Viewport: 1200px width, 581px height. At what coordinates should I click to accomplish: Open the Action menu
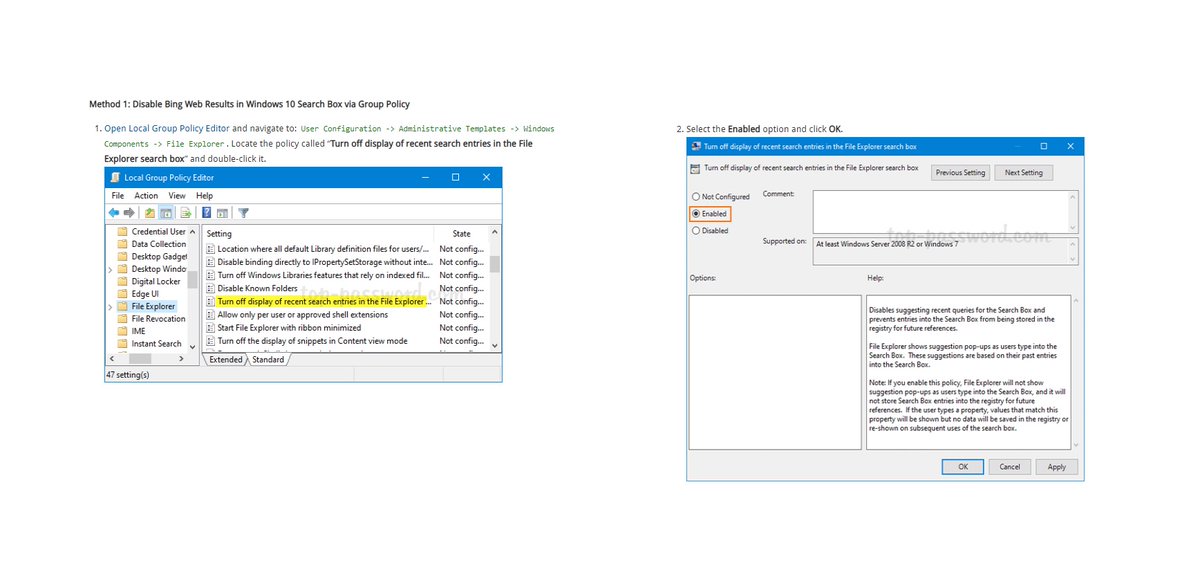(146, 196)
